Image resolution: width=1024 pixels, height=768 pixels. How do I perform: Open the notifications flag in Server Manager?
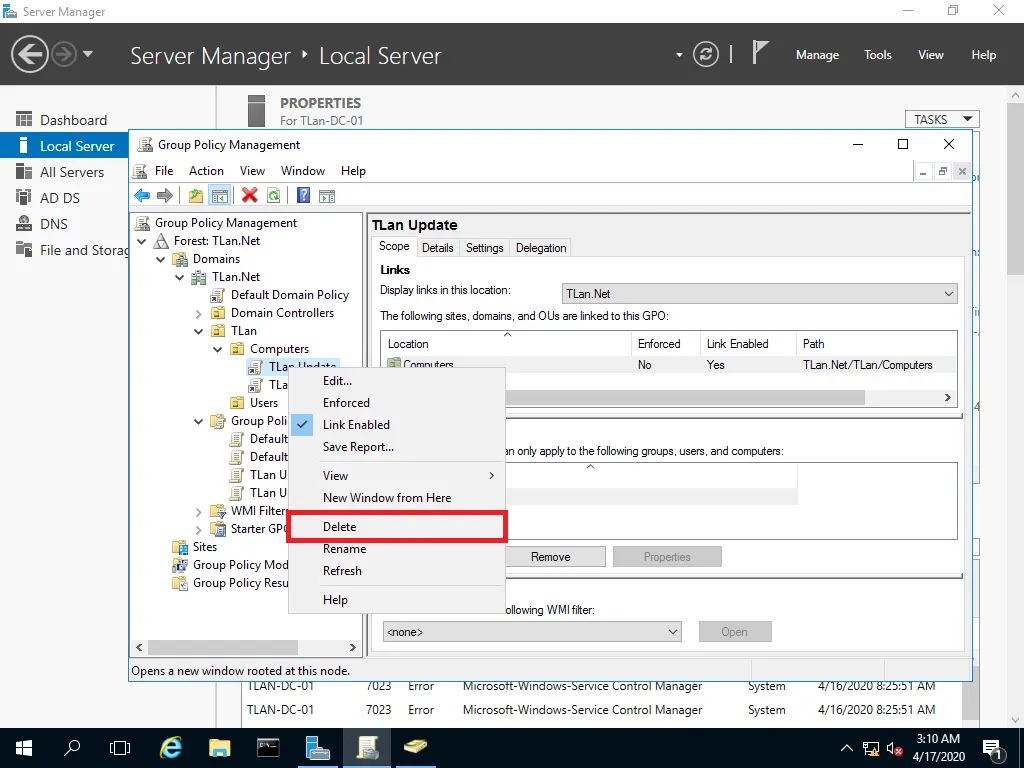point(760,53)
